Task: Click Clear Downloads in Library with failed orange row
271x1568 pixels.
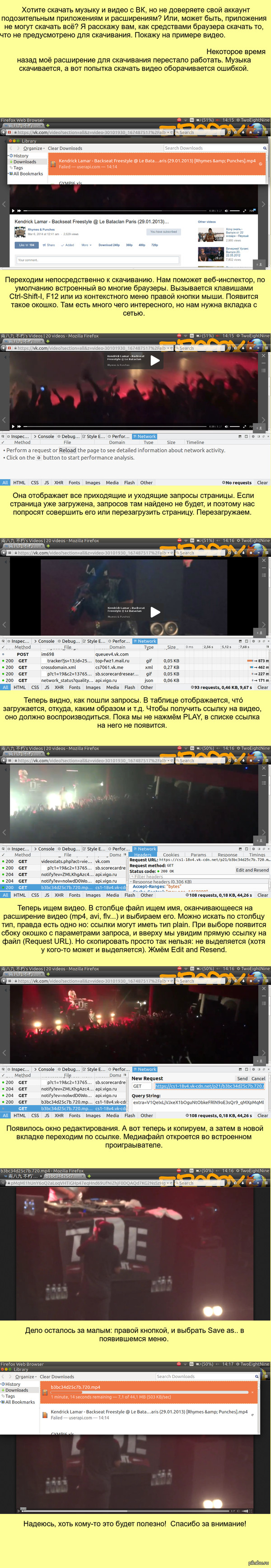Action: 65,148
